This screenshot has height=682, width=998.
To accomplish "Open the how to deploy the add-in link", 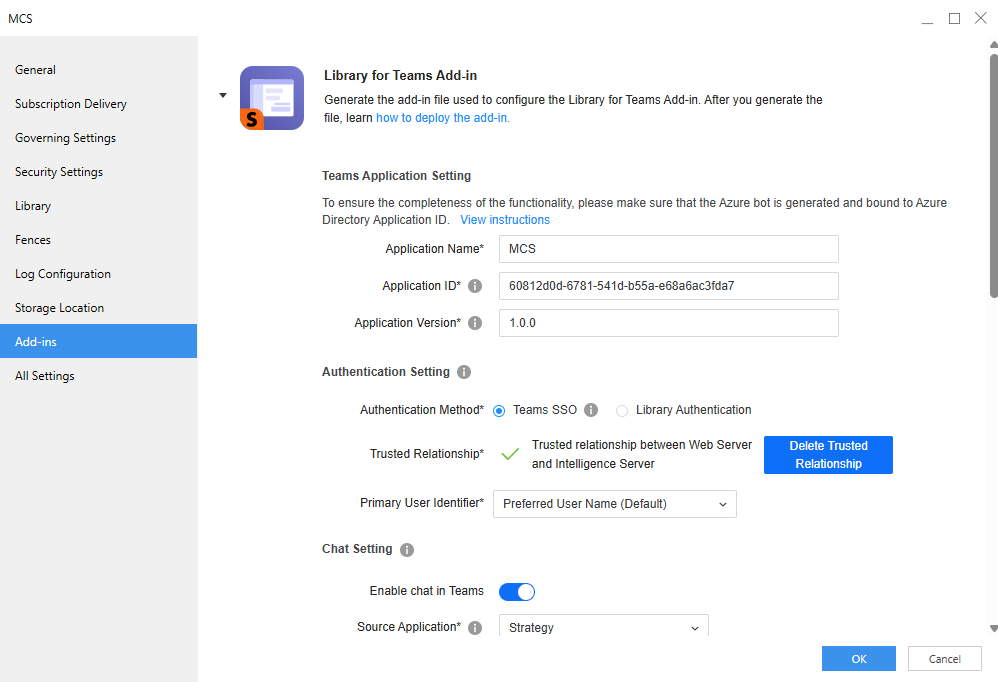I will 442,118.
